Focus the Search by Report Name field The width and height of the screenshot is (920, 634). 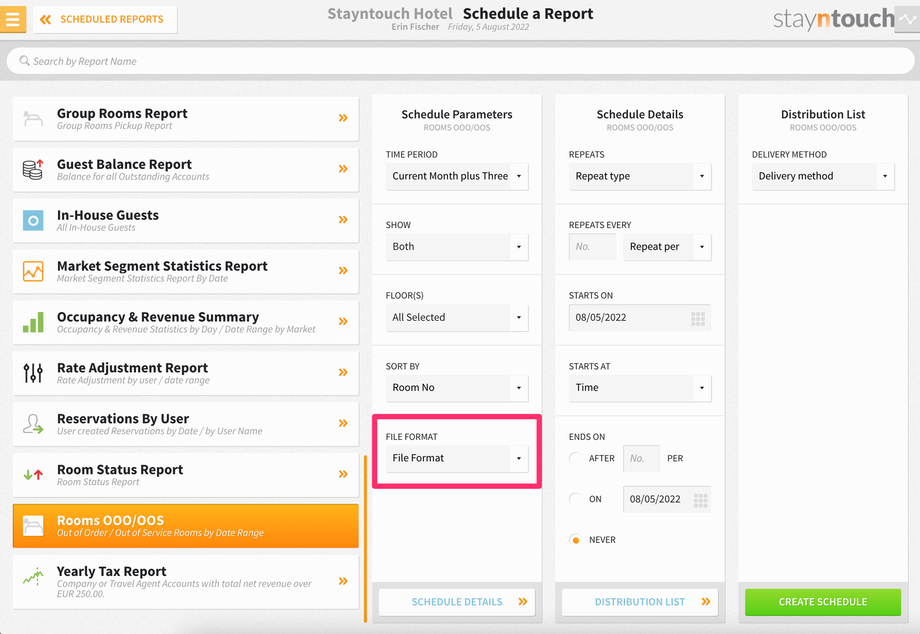pyautogui.click(x=460, y=61)
